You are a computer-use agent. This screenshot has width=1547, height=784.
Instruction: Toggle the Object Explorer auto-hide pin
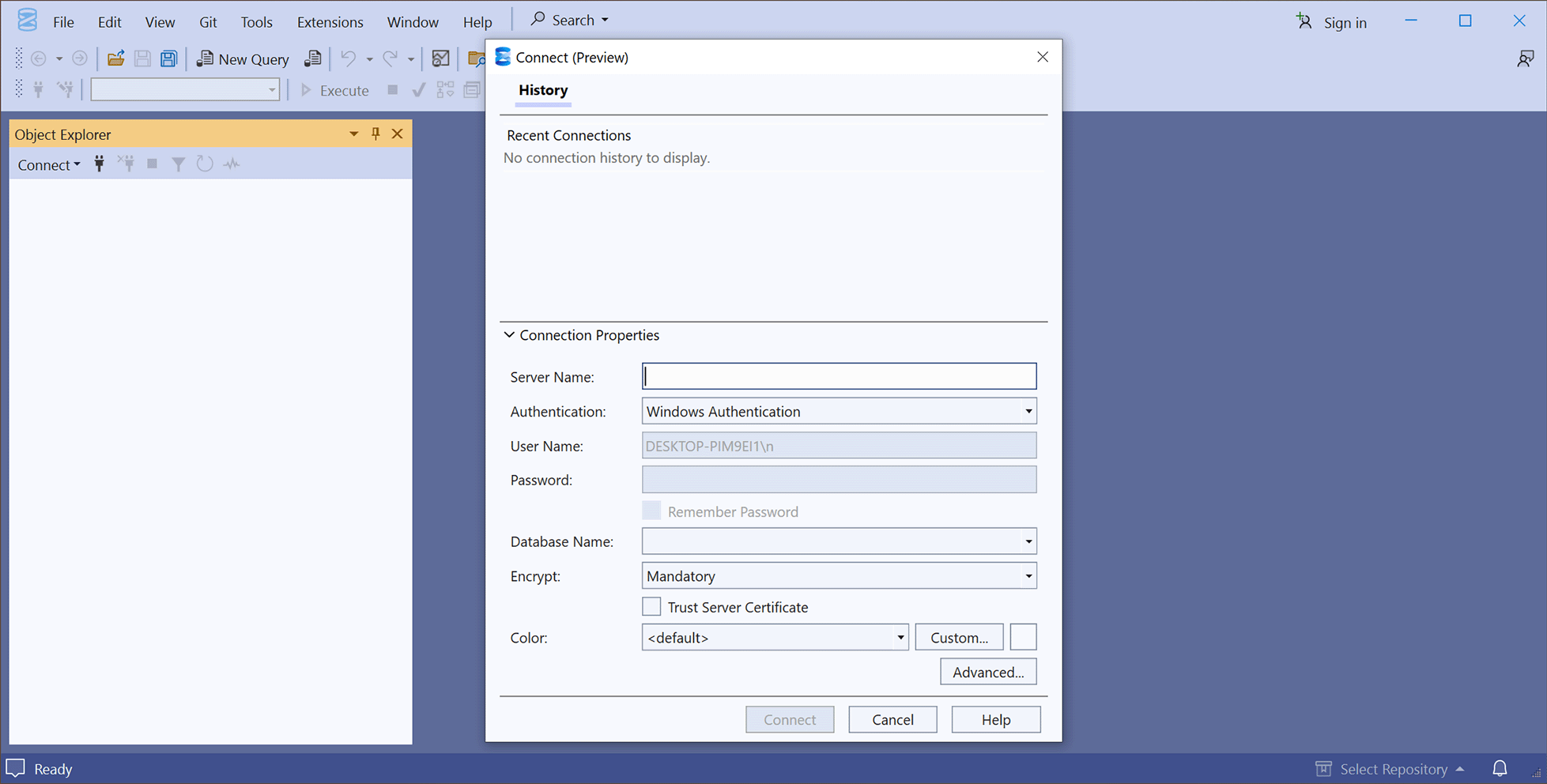tap(375, 134)
